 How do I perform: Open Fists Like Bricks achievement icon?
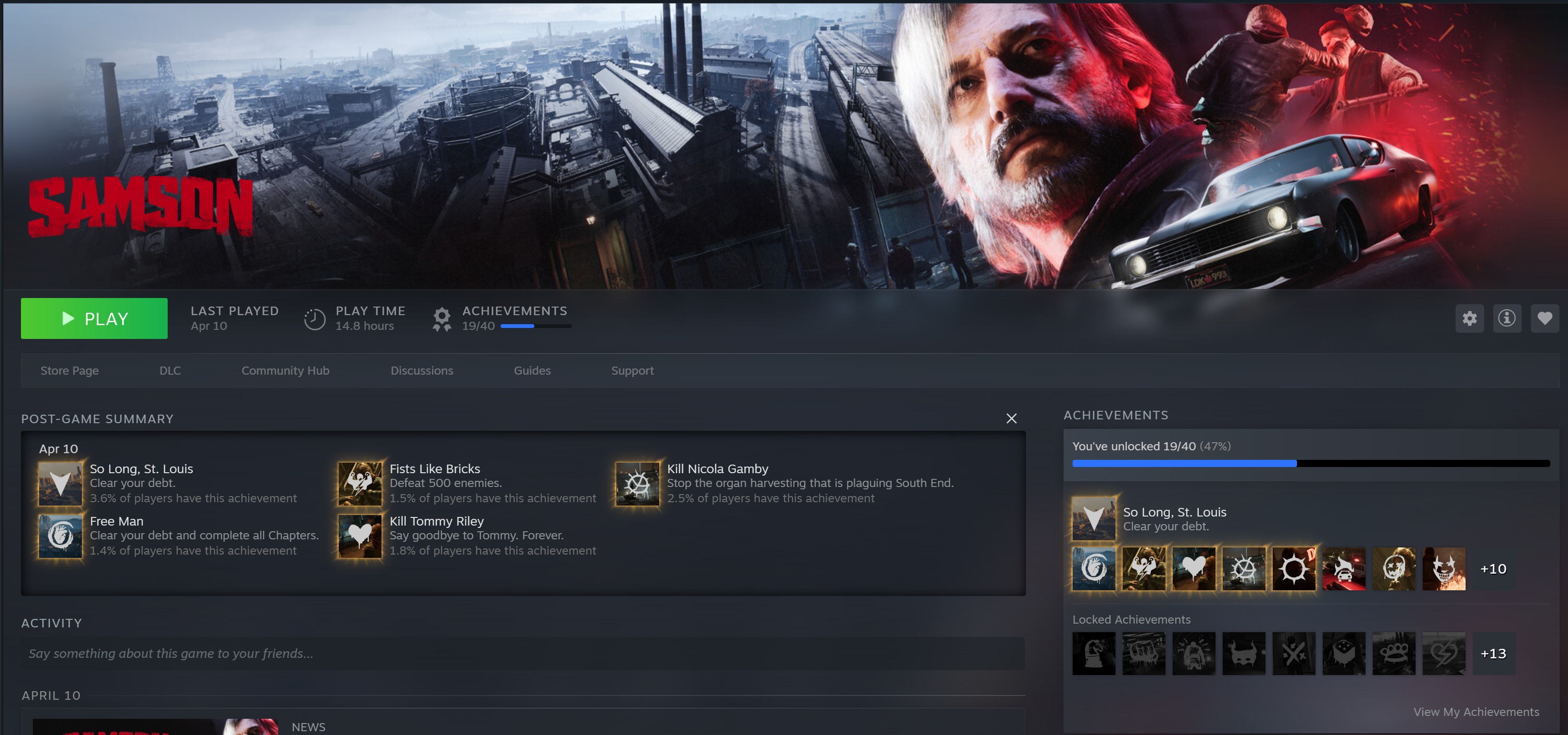(360, 484)
